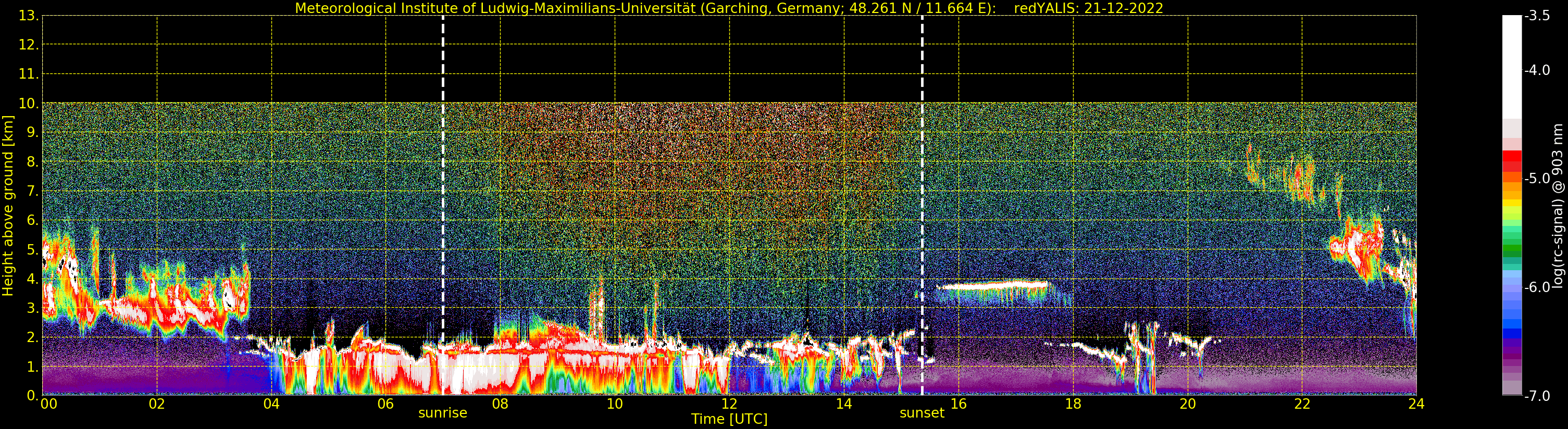The width and height of the screenshot is (1568, 429).
Task: Click the white top of the colorbar
Action: (x=1512, y=67)
